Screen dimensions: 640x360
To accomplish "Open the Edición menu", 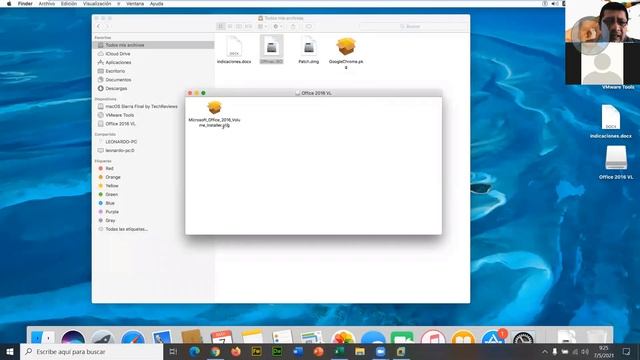I will tap(69, 4).
